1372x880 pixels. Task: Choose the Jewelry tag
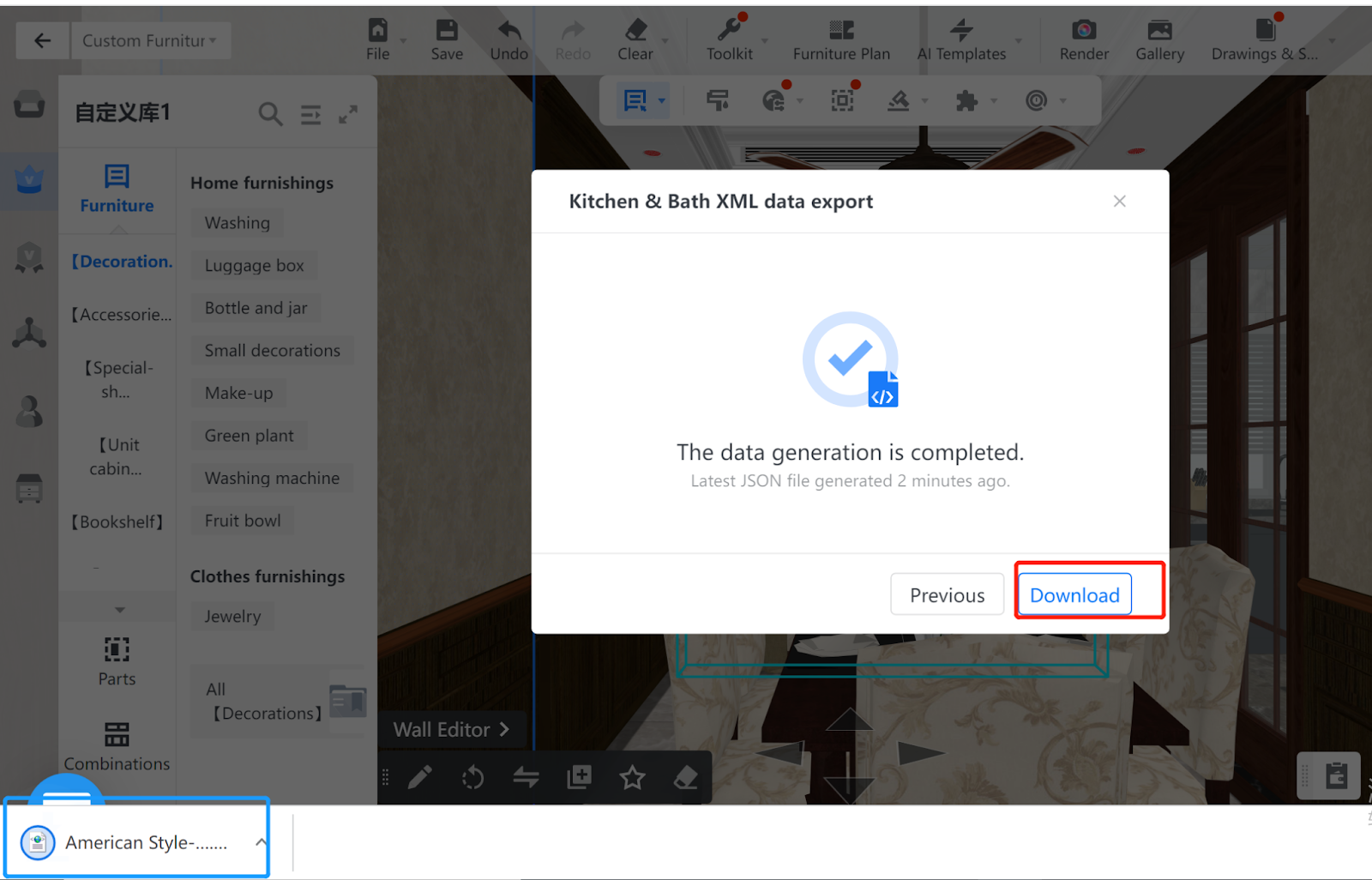(x=232, y=617)
